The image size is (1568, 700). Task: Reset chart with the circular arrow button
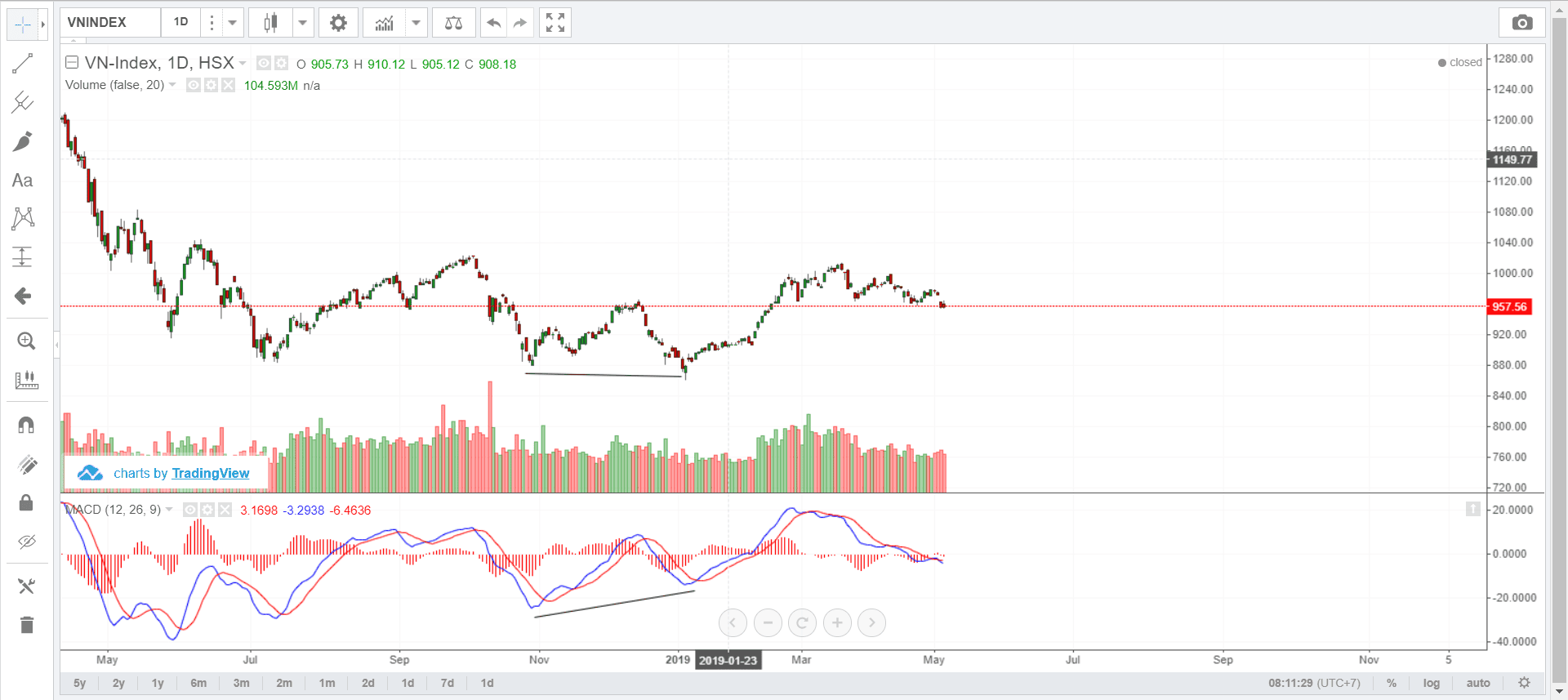(x=802, y=623)
